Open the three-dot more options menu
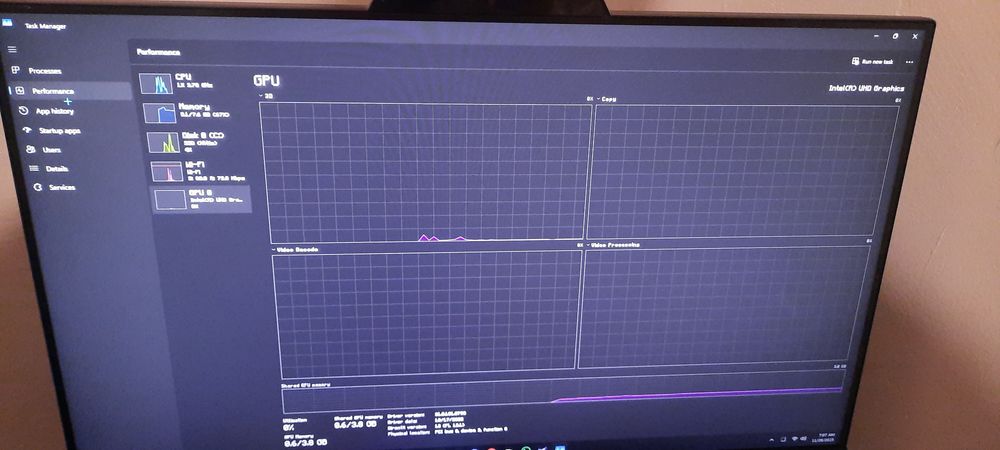This screenshot has width=1000, height=450. point(909,62)
